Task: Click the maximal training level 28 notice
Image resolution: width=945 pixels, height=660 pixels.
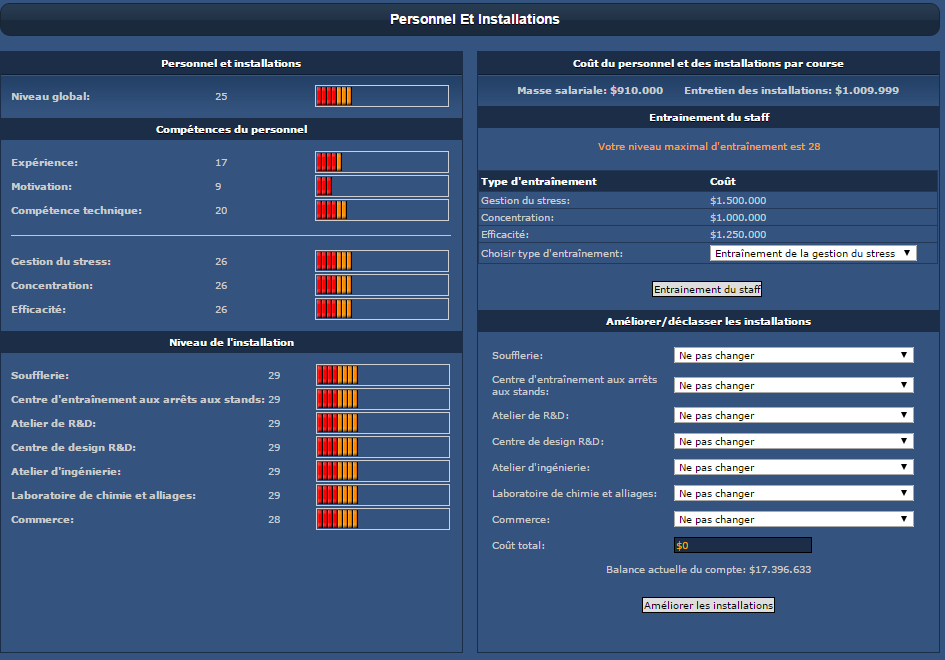Action: (709, 146)
